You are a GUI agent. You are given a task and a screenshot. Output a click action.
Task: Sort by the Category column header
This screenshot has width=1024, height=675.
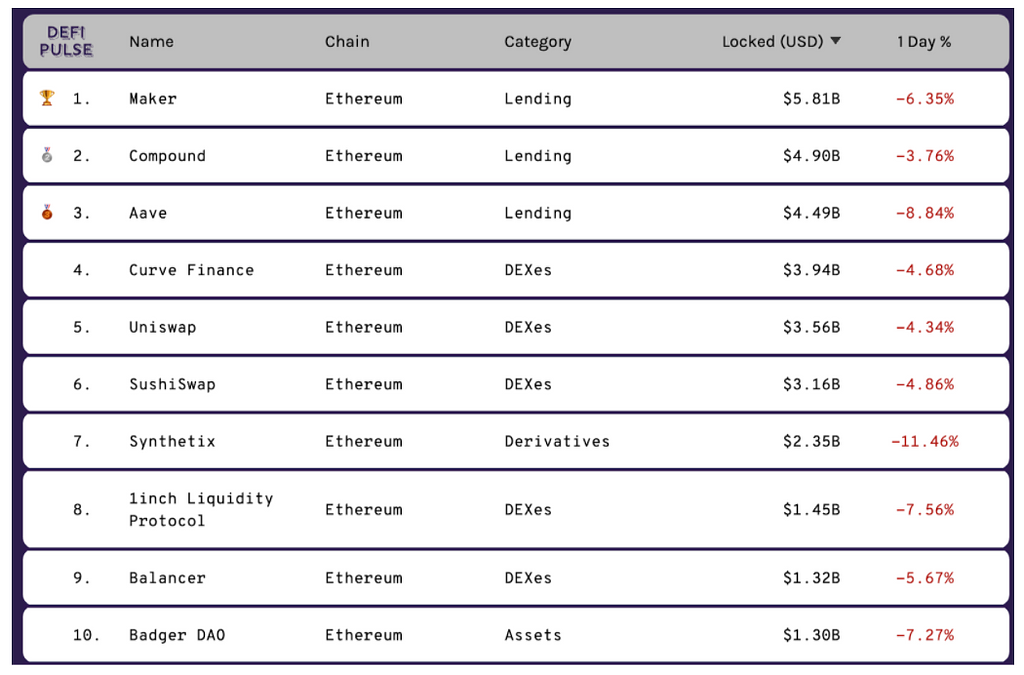[538, 42]
